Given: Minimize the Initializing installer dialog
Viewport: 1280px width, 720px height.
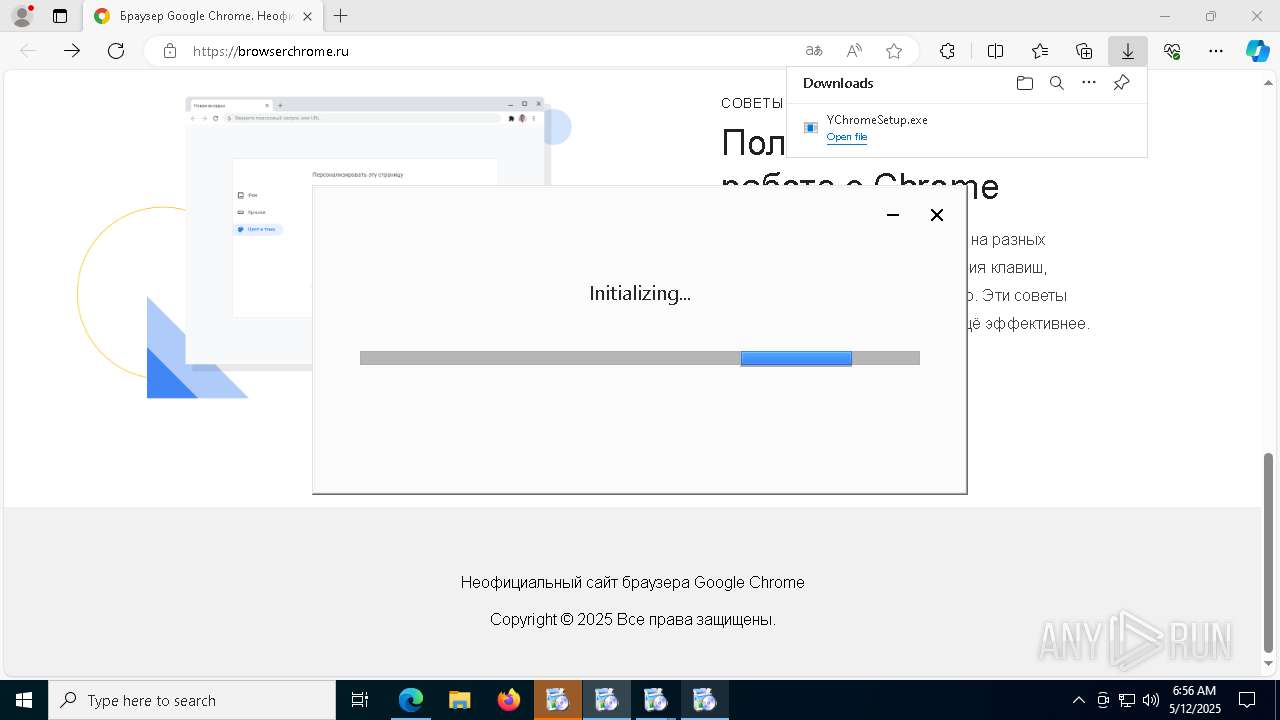Looking at the screenshot, I should (x=893, y=215).
